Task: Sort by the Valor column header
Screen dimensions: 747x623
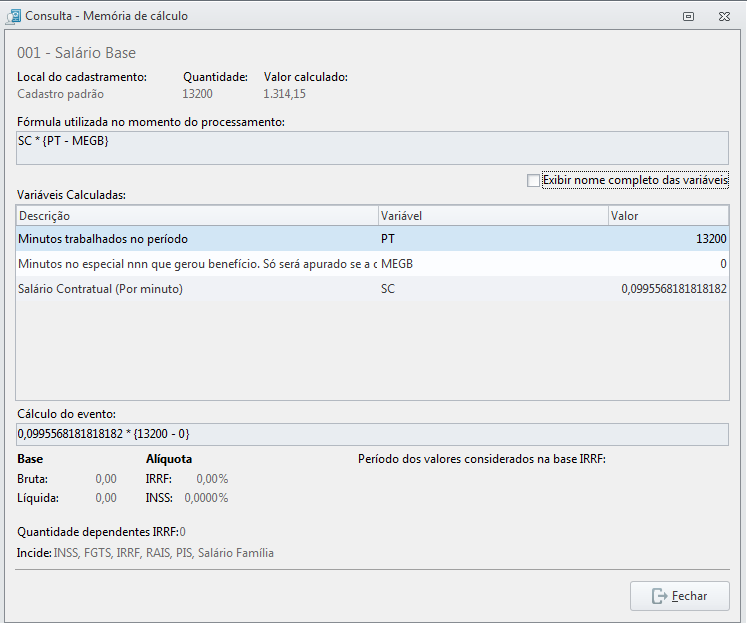Action: tap(668, 216)
